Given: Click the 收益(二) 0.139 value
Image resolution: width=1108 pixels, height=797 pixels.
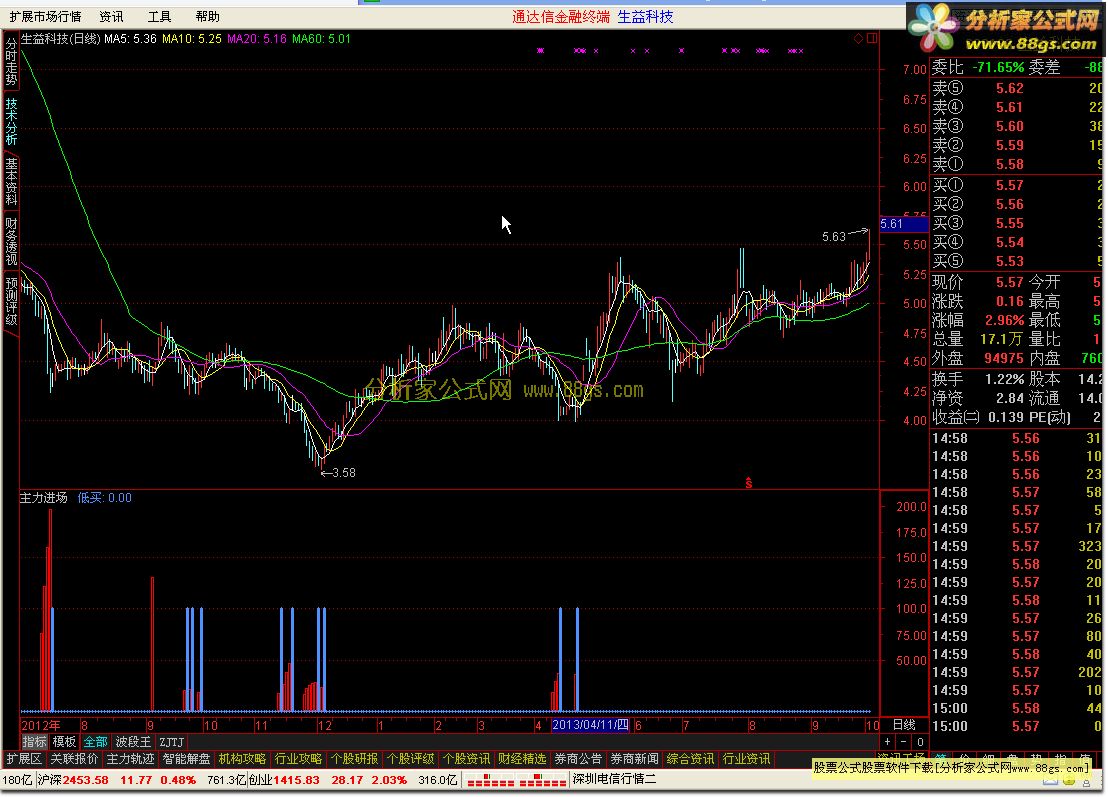Looking at the screenshot, I should click(1006, 418).
